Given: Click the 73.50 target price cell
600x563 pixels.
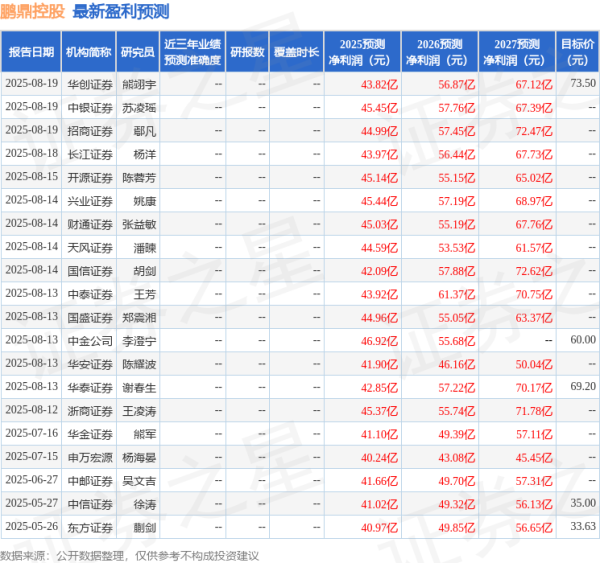Looking at the screenshot, I should point(582,84).
